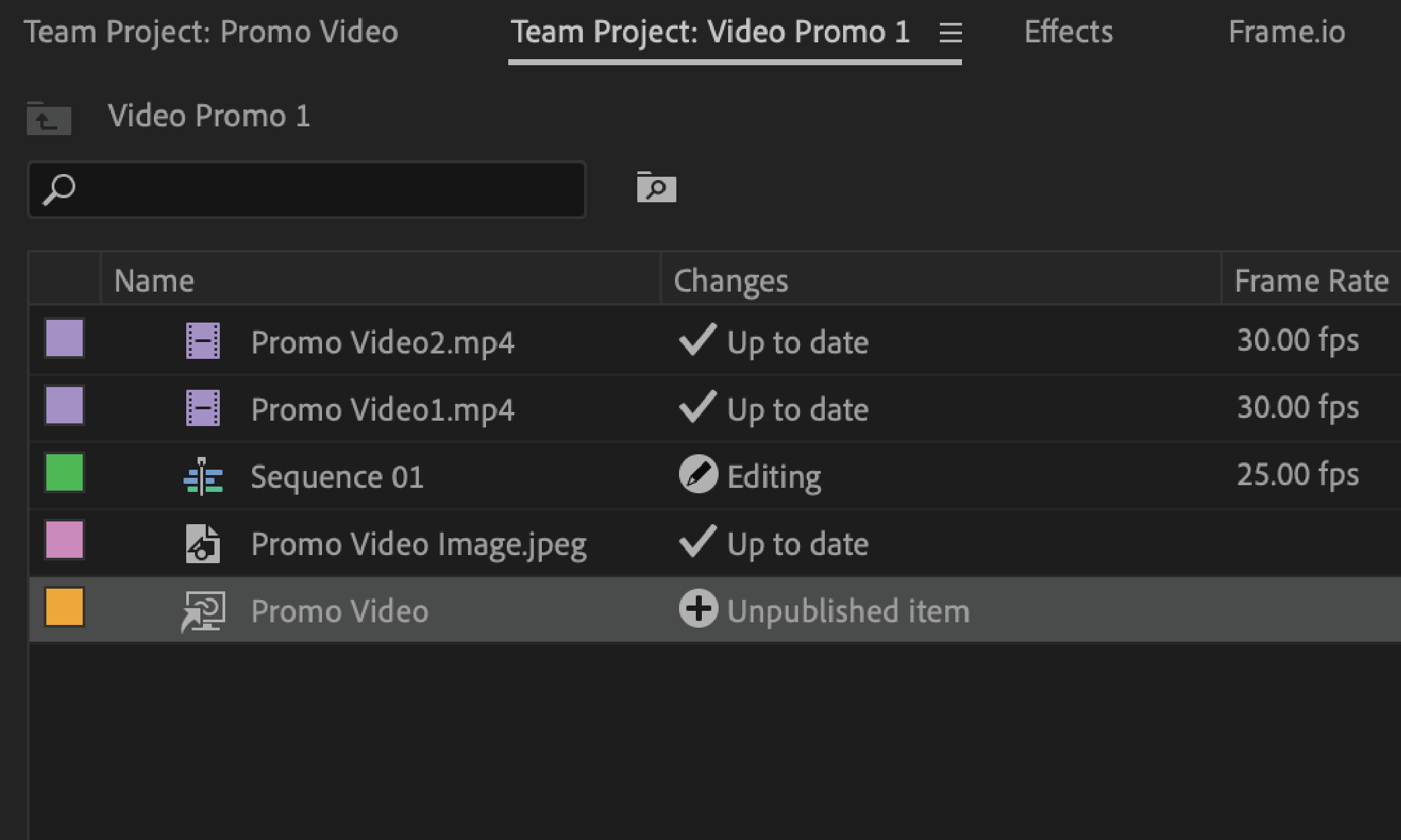Viewport: 1401px width, 840px height.
Task: Switch to Team Project: Promo Video tab
Action: point(211,32)
